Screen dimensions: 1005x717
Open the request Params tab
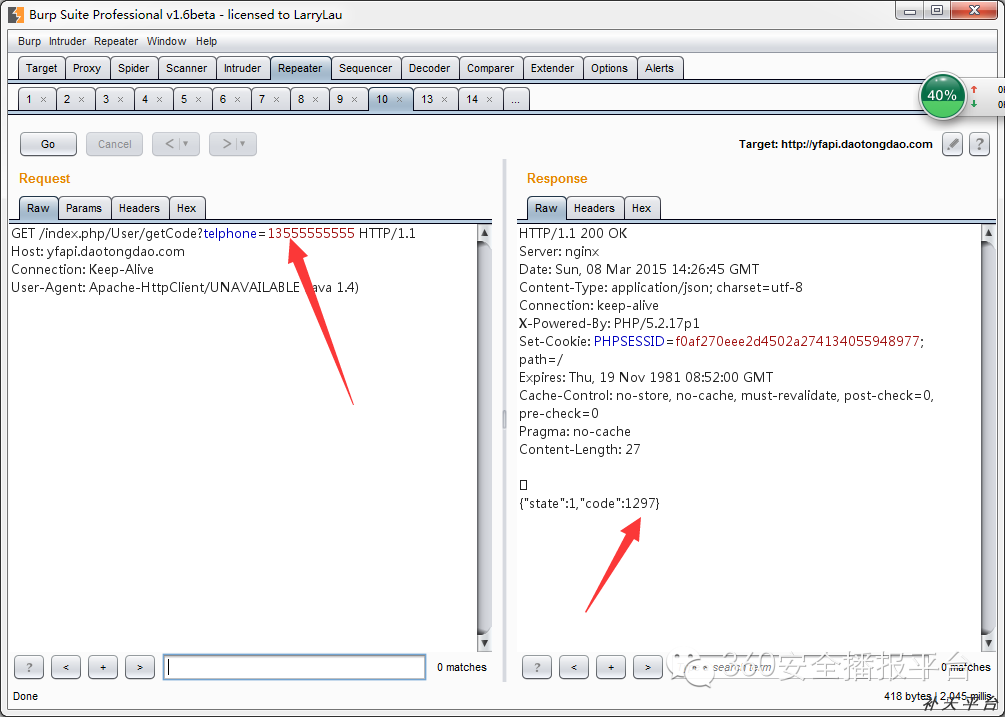click(84, 208)
